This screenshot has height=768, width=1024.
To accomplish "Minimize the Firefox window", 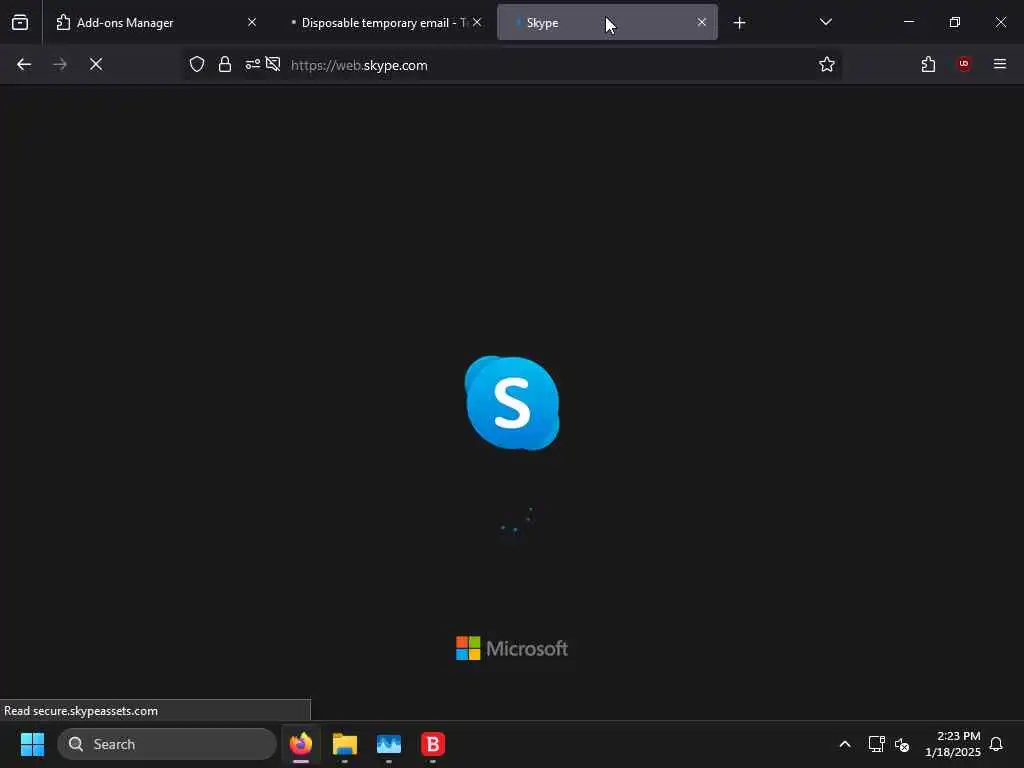I will pyautogui.click(x=909, y=22).
